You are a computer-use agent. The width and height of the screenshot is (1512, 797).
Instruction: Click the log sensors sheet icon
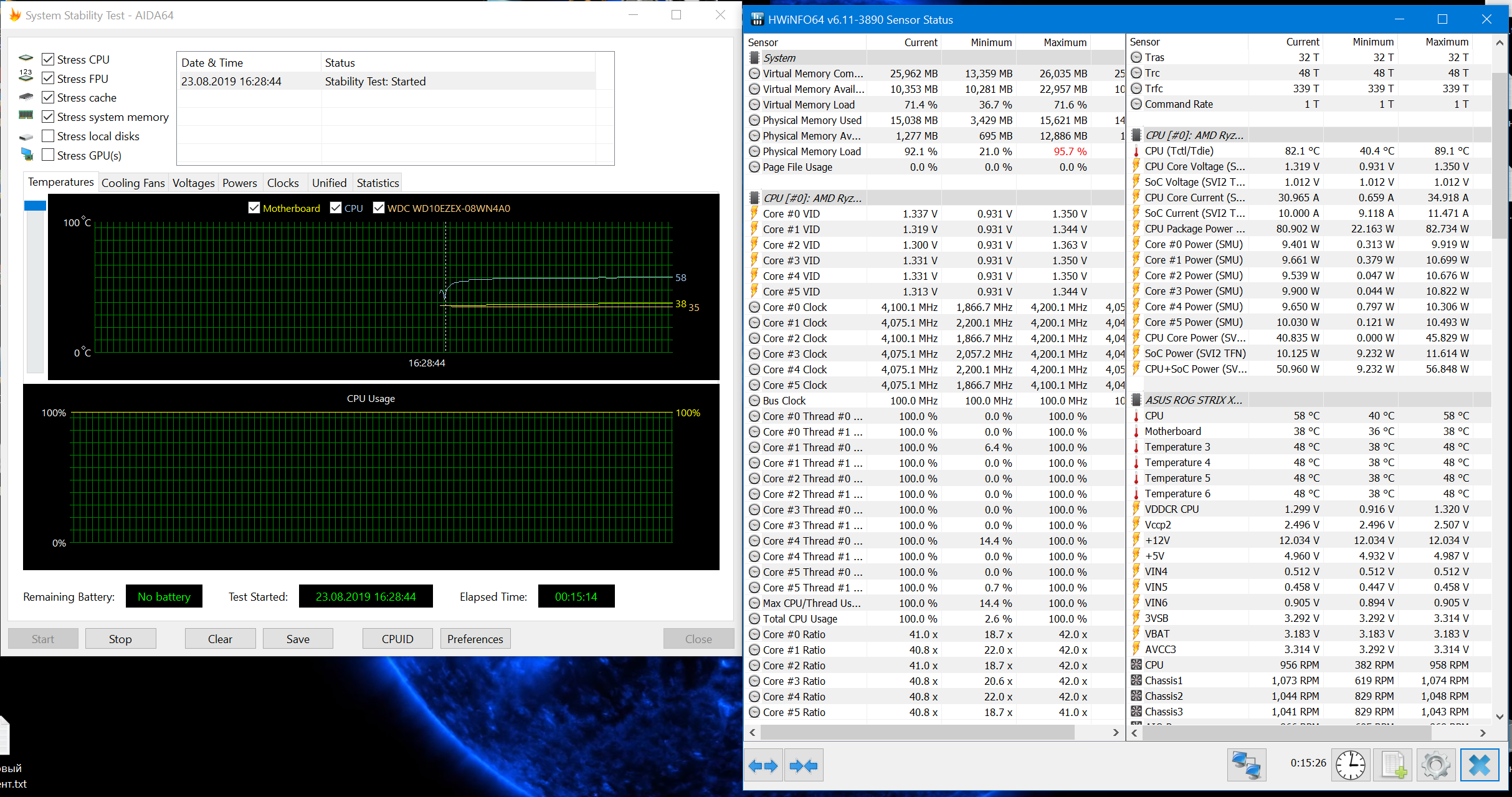tap(1393, 765)
